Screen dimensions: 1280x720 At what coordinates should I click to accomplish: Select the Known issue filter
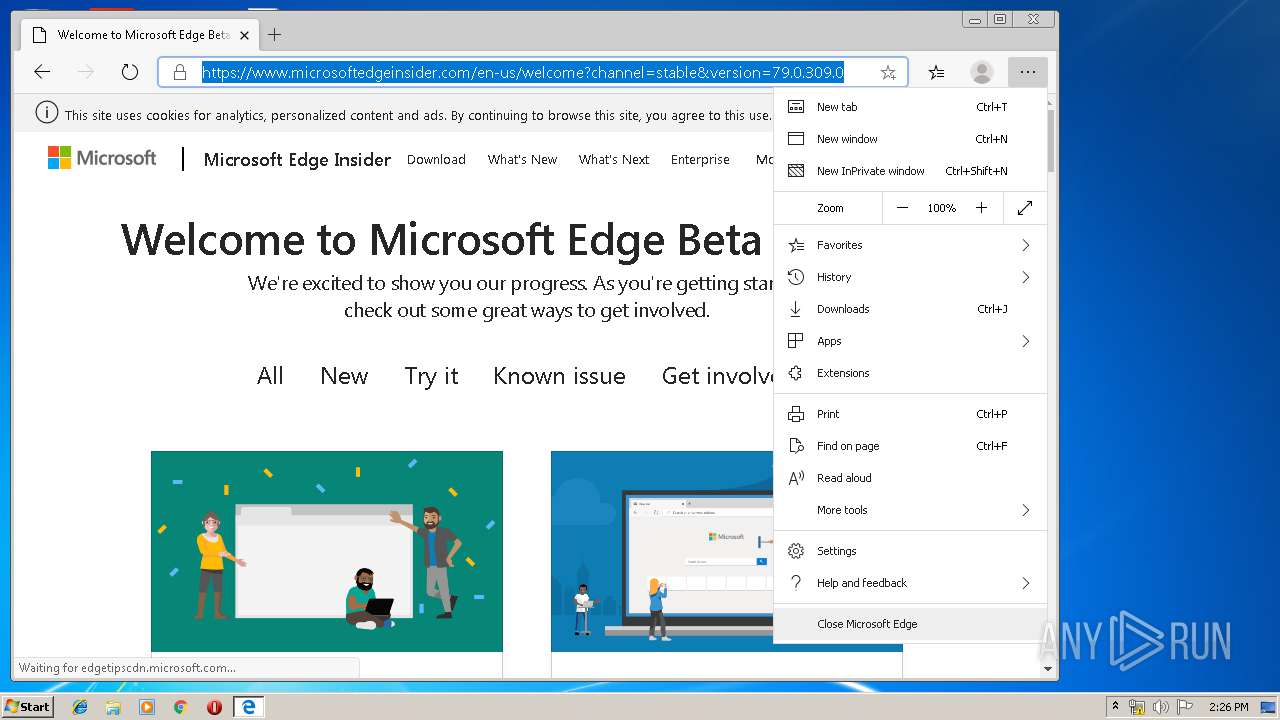pos(559,376)
